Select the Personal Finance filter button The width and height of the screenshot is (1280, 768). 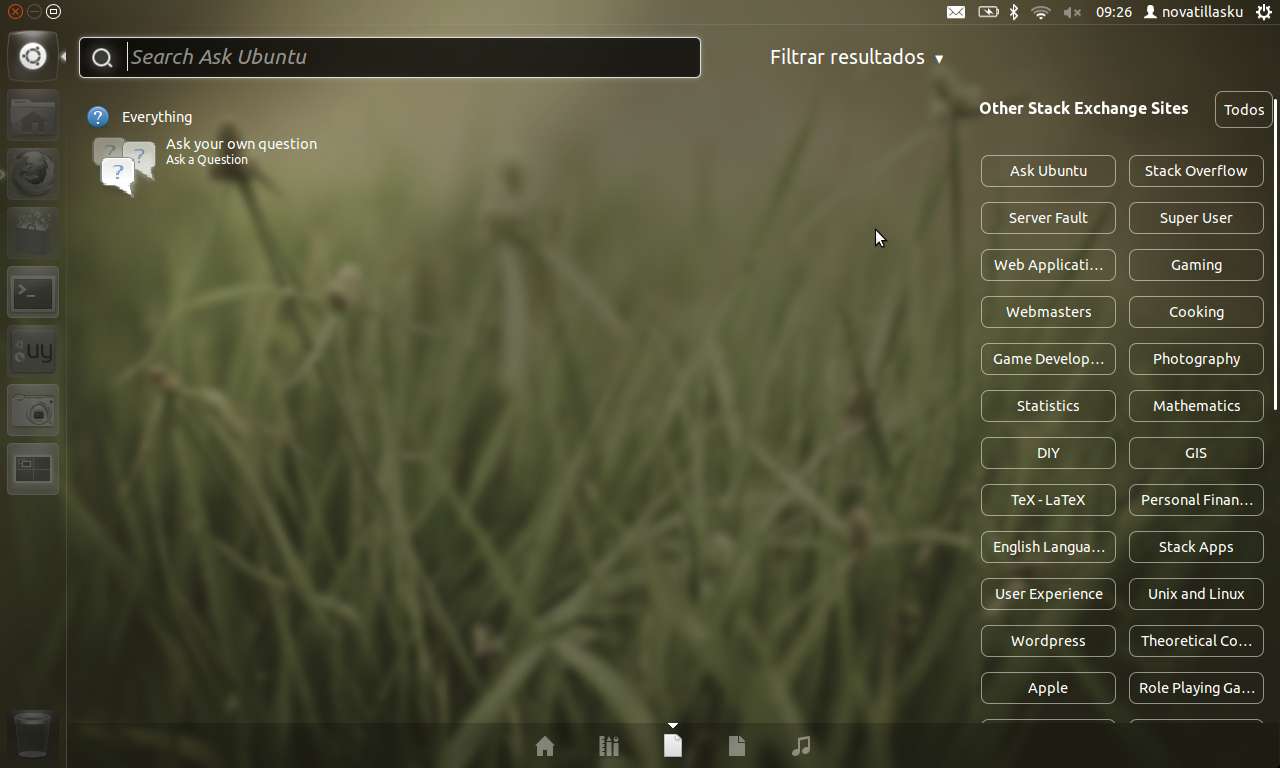point(1196,500)
